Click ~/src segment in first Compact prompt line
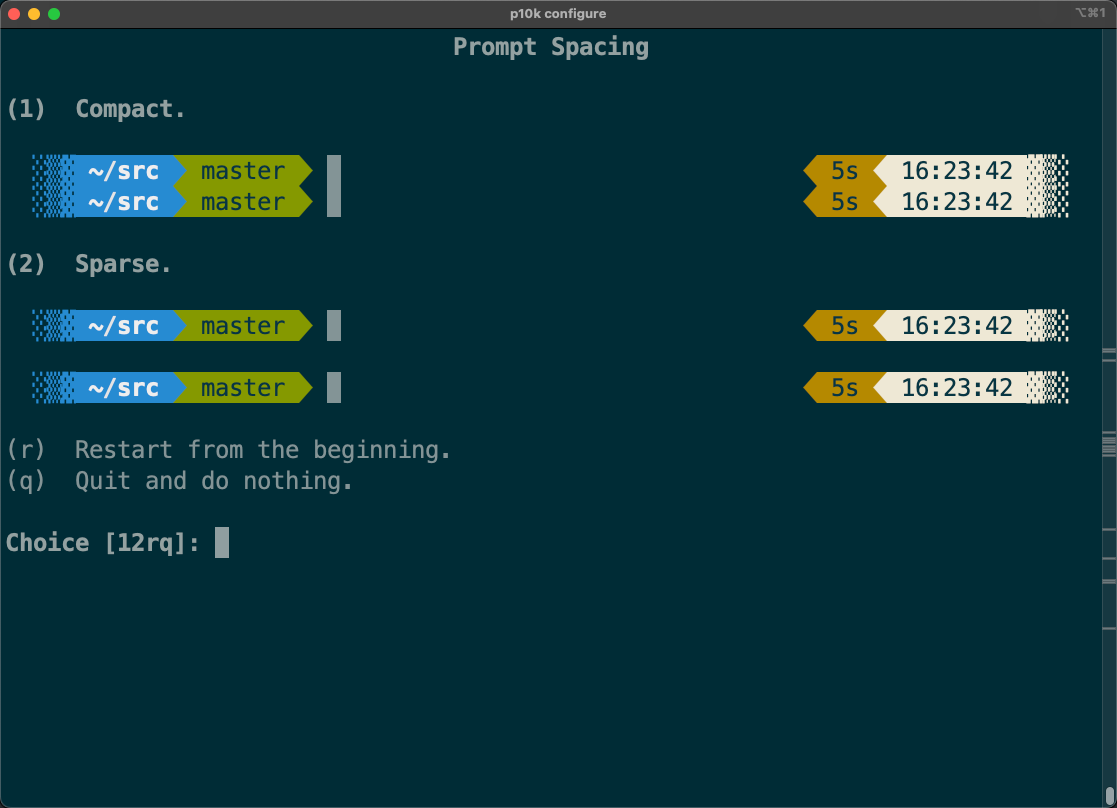 coord(123,171)
